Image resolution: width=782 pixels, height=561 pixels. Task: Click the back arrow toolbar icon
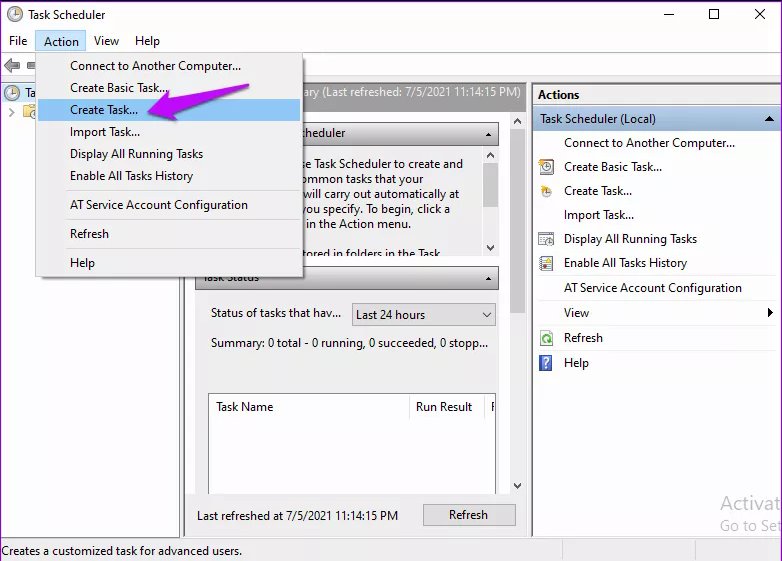pyautogui.click(x=12, y=65)
